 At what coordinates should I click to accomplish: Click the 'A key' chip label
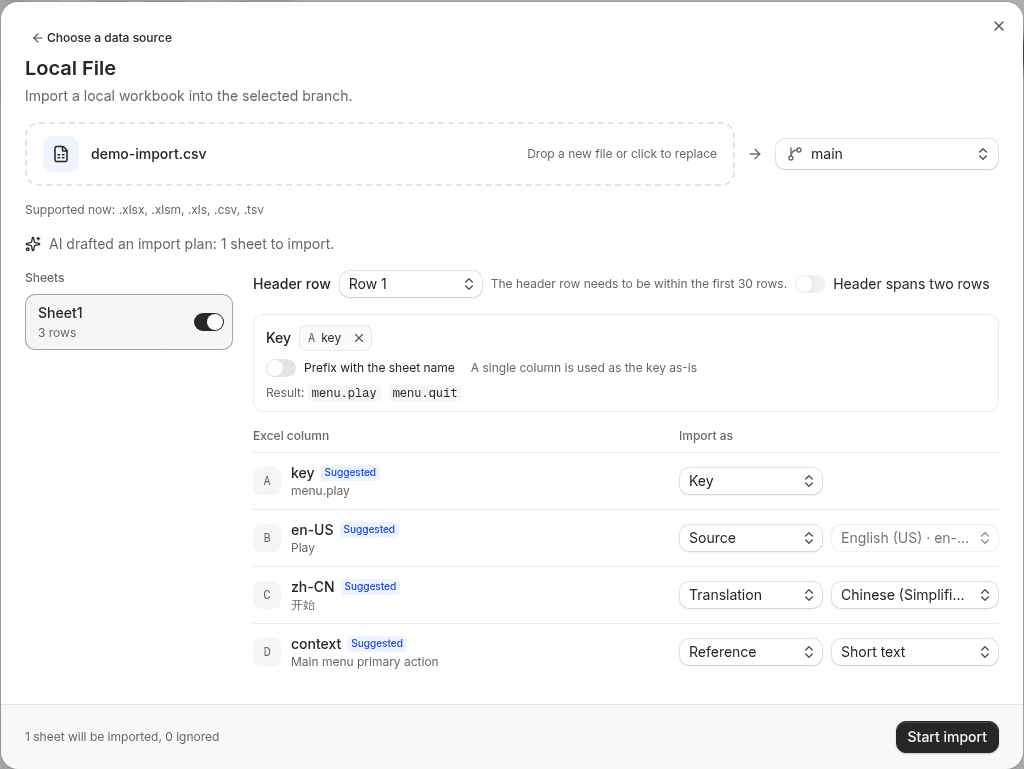(325, 338)
